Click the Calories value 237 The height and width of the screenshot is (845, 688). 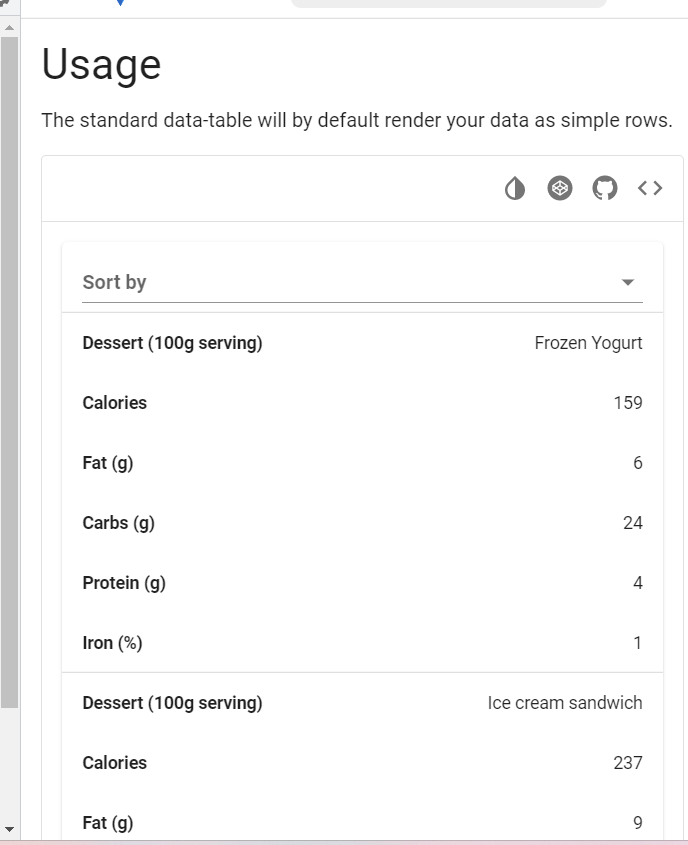point(628,763)
